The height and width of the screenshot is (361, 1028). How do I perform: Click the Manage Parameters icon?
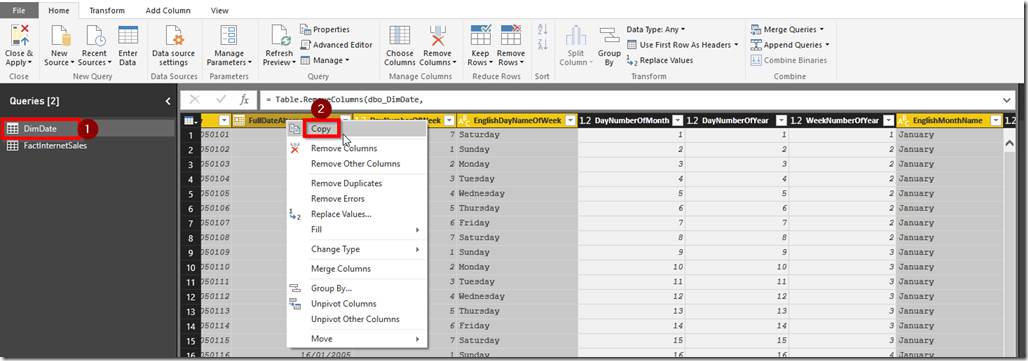click(x=229, y=35)
